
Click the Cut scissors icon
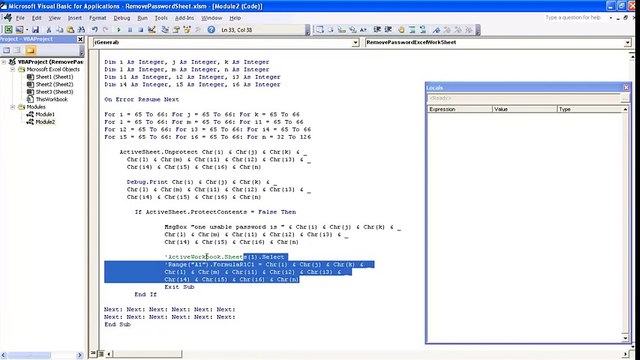click(49, 29)
